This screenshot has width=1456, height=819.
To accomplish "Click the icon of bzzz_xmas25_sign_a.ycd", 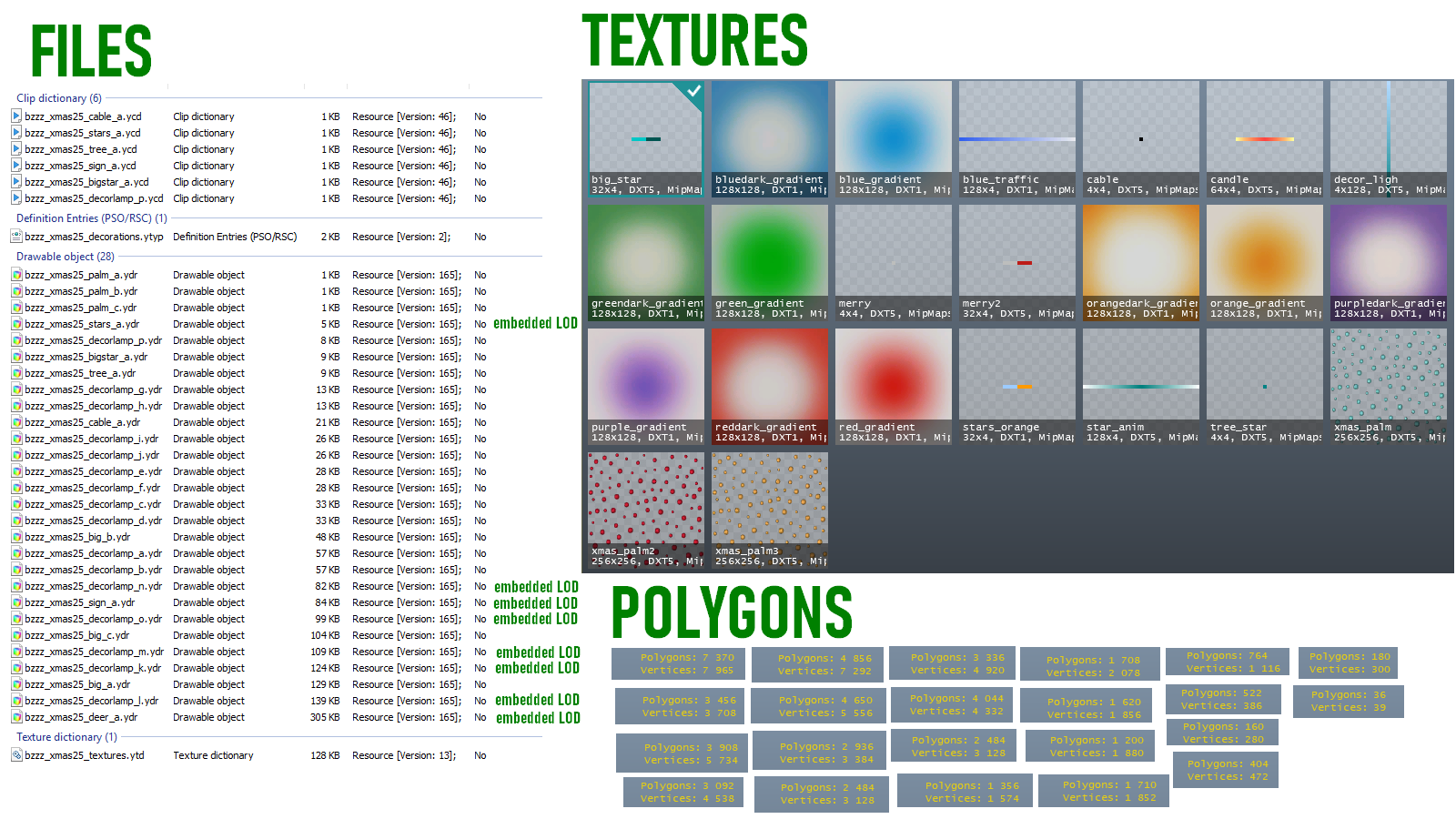I will [16, 166].
